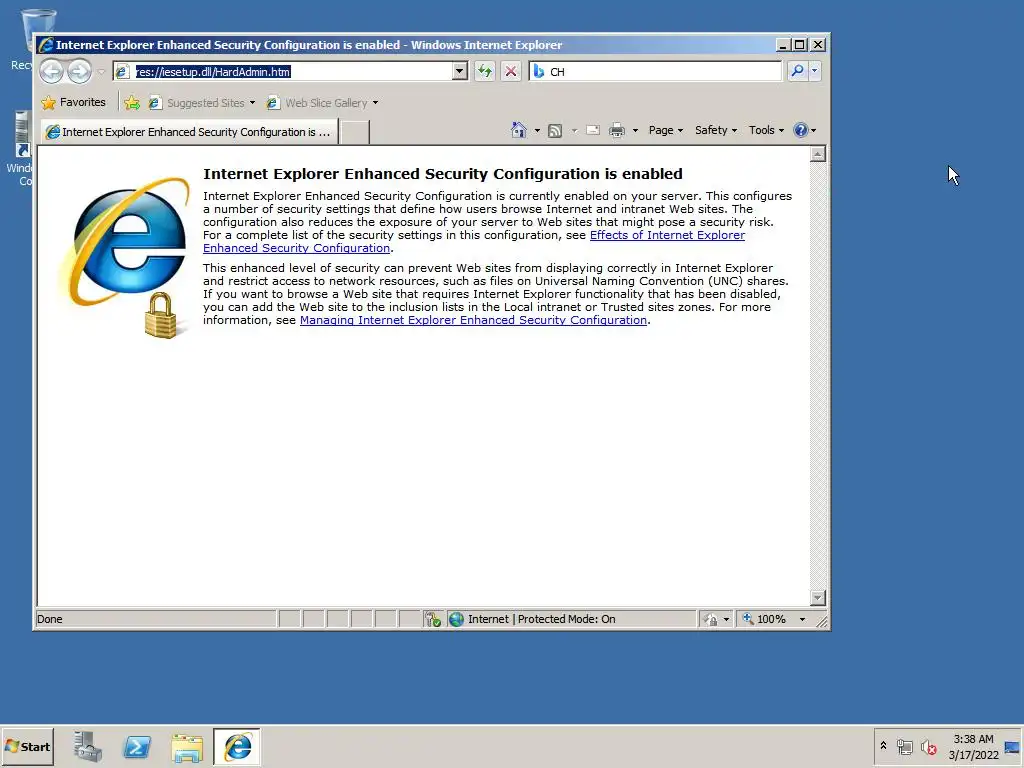Open the search provider dropdown arrow
Image resolution: width=1024 pixels, height=768 pixels.
814,71
